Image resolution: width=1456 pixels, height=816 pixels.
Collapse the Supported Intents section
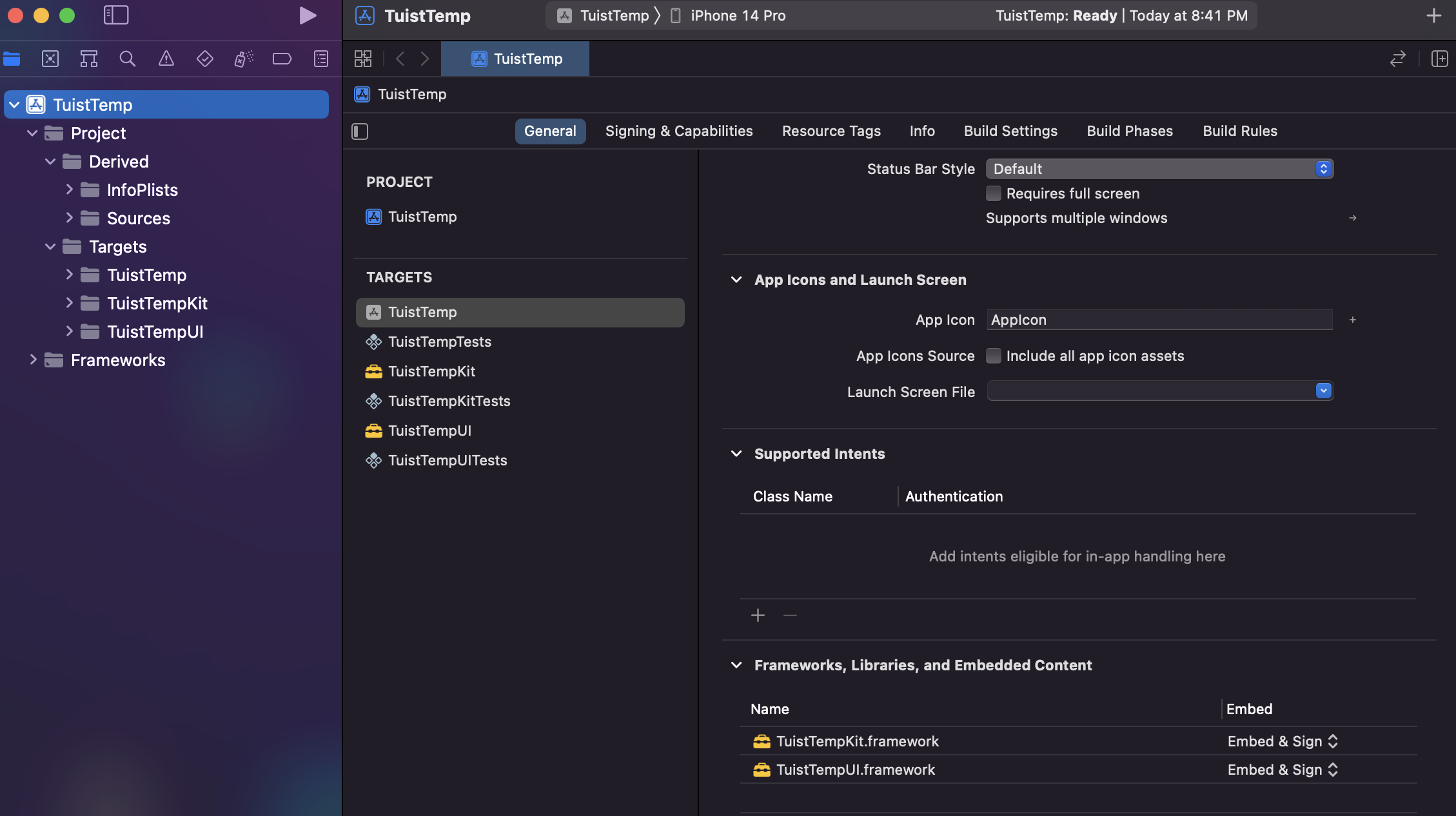[x=736, y=454]
